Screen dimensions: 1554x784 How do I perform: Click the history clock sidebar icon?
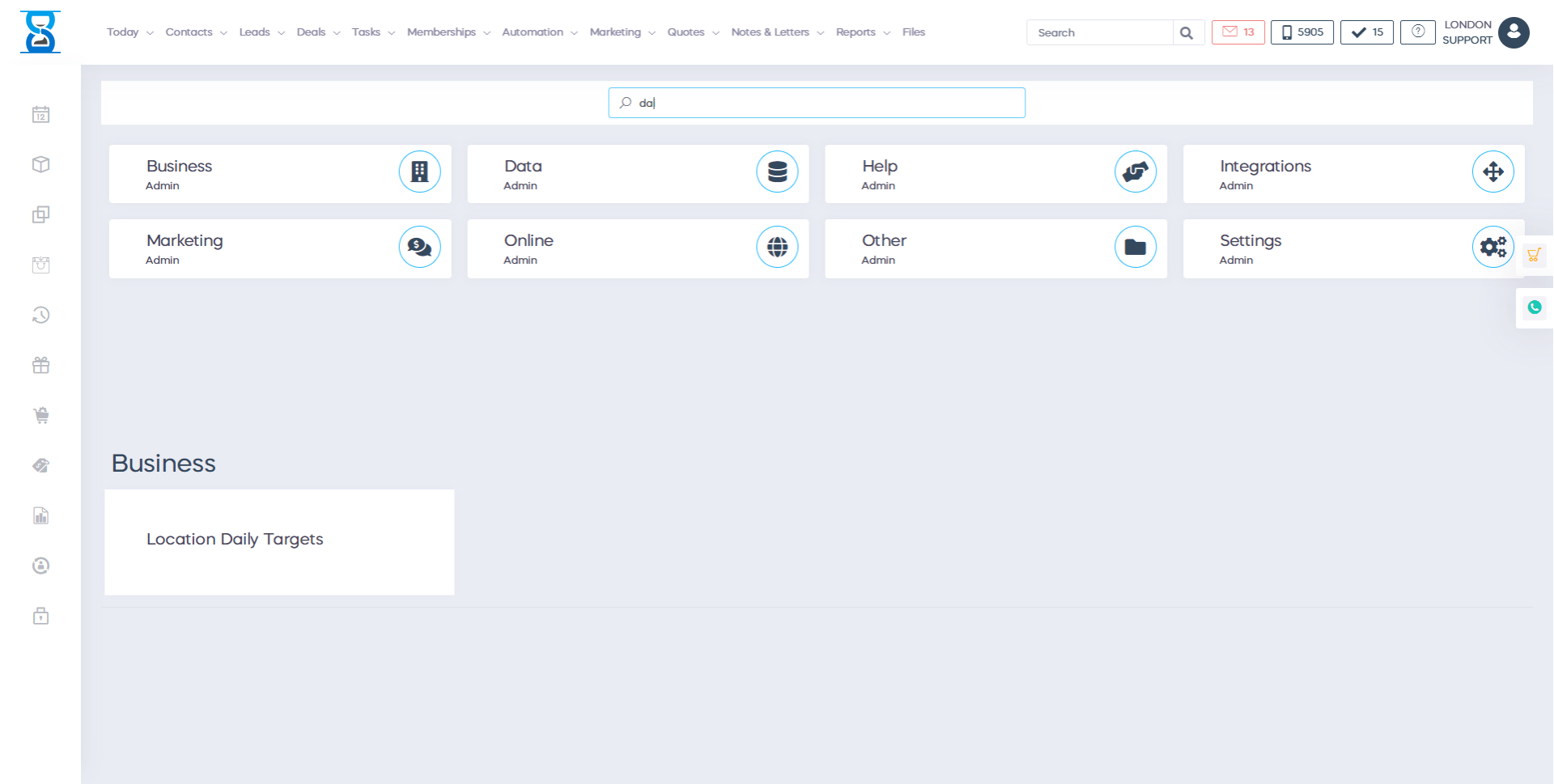tap(41, 316)
